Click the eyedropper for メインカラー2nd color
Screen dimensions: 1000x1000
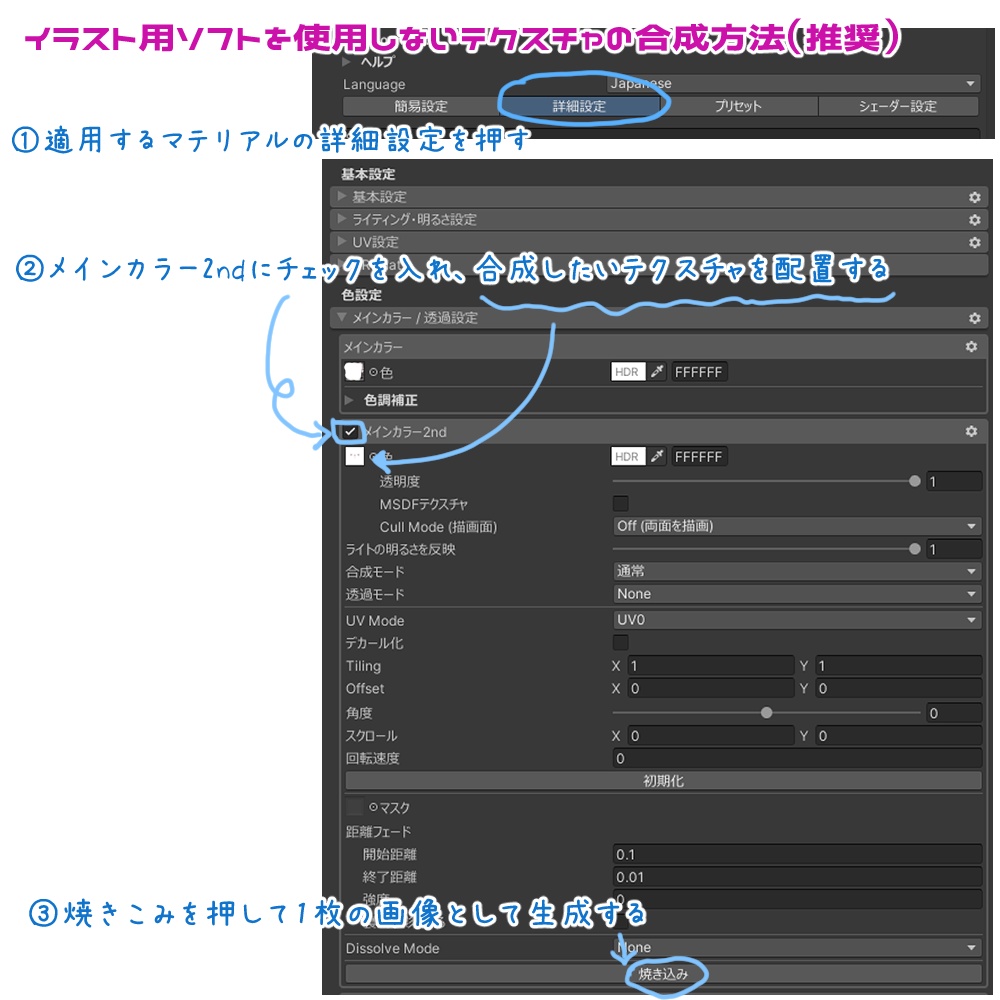coord(654,456)
